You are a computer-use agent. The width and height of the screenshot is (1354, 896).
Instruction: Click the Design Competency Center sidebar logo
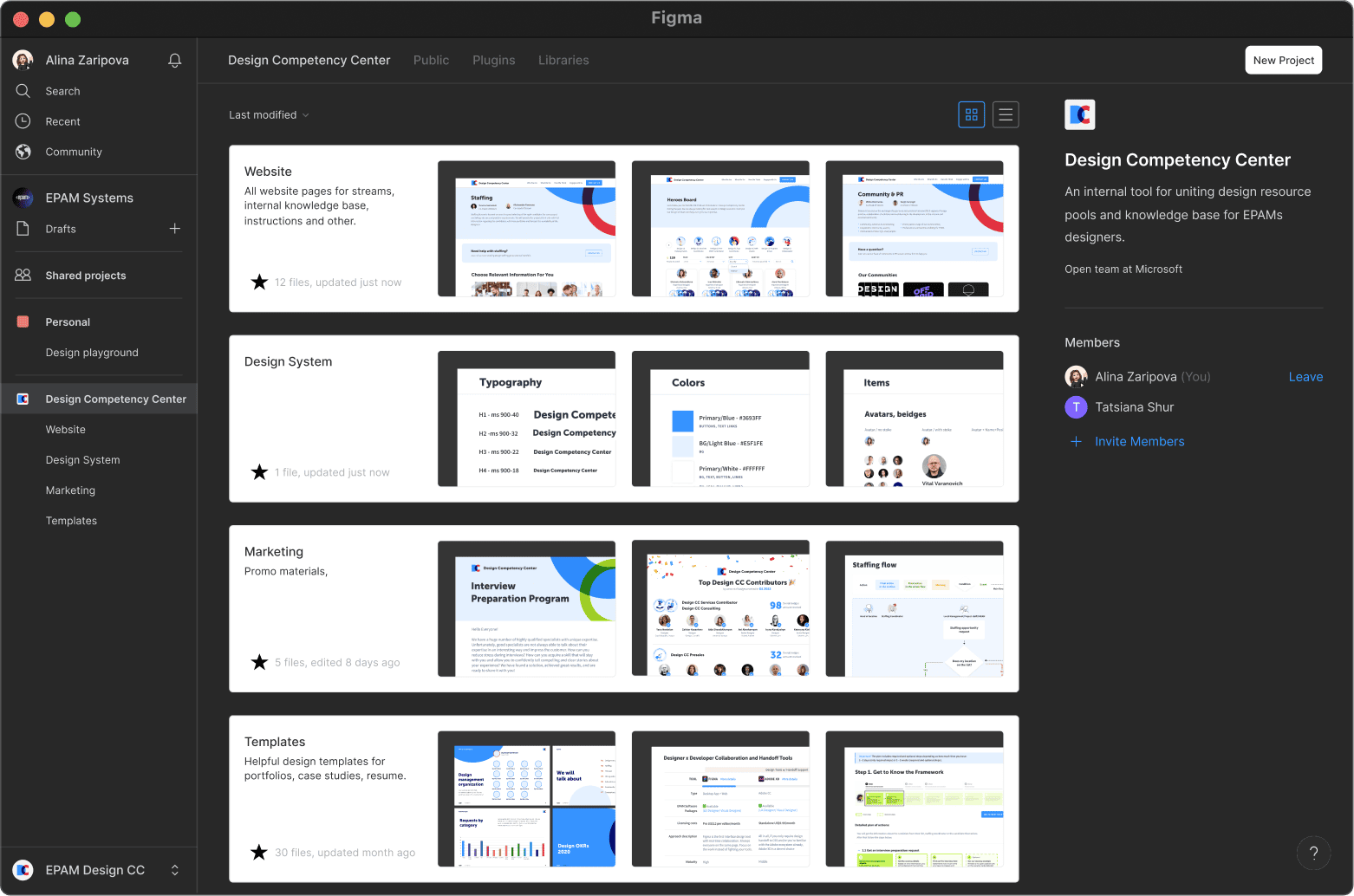23,399
